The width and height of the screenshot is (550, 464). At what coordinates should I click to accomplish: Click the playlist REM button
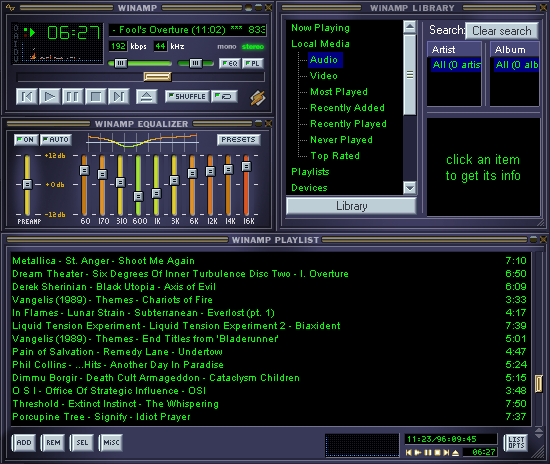tap(53, 443)
